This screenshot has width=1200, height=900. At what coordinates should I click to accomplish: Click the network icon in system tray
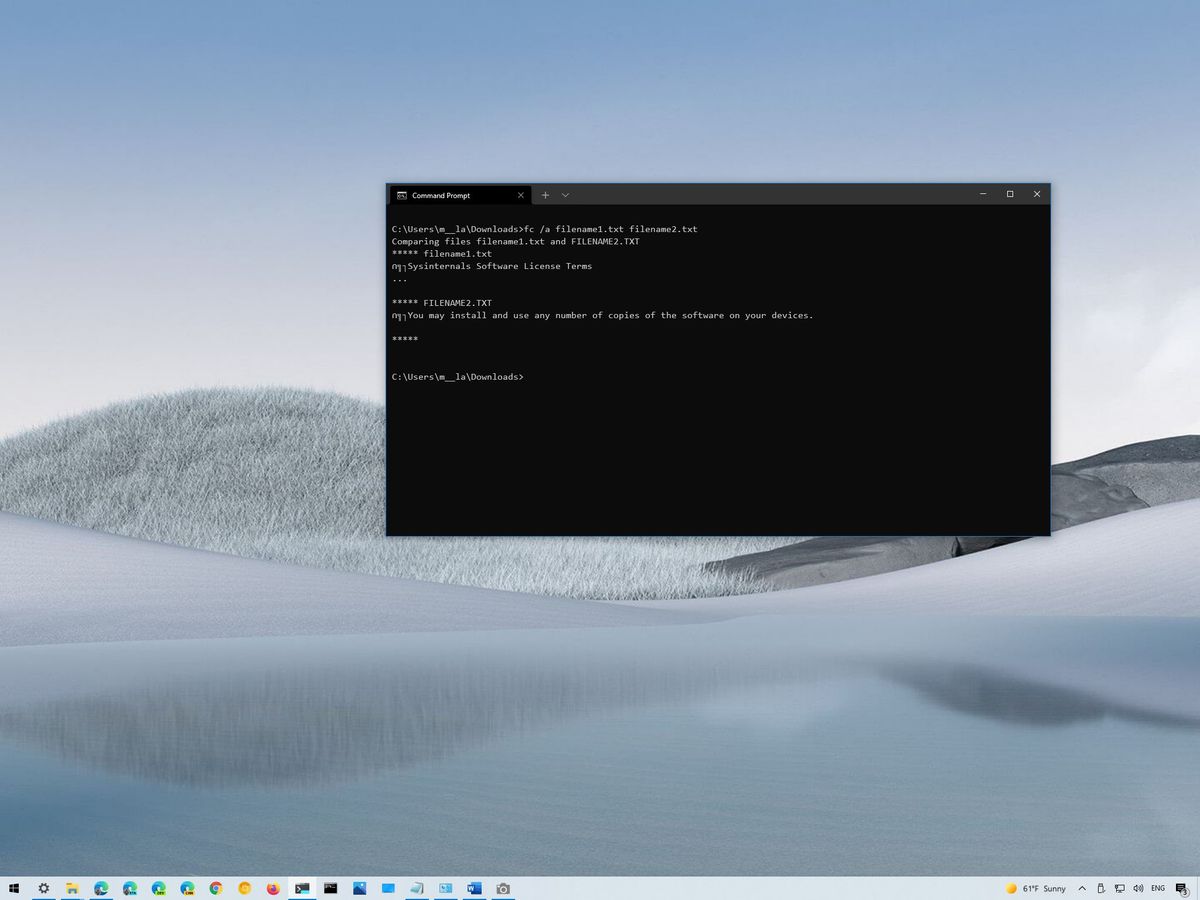[1120, 888]
